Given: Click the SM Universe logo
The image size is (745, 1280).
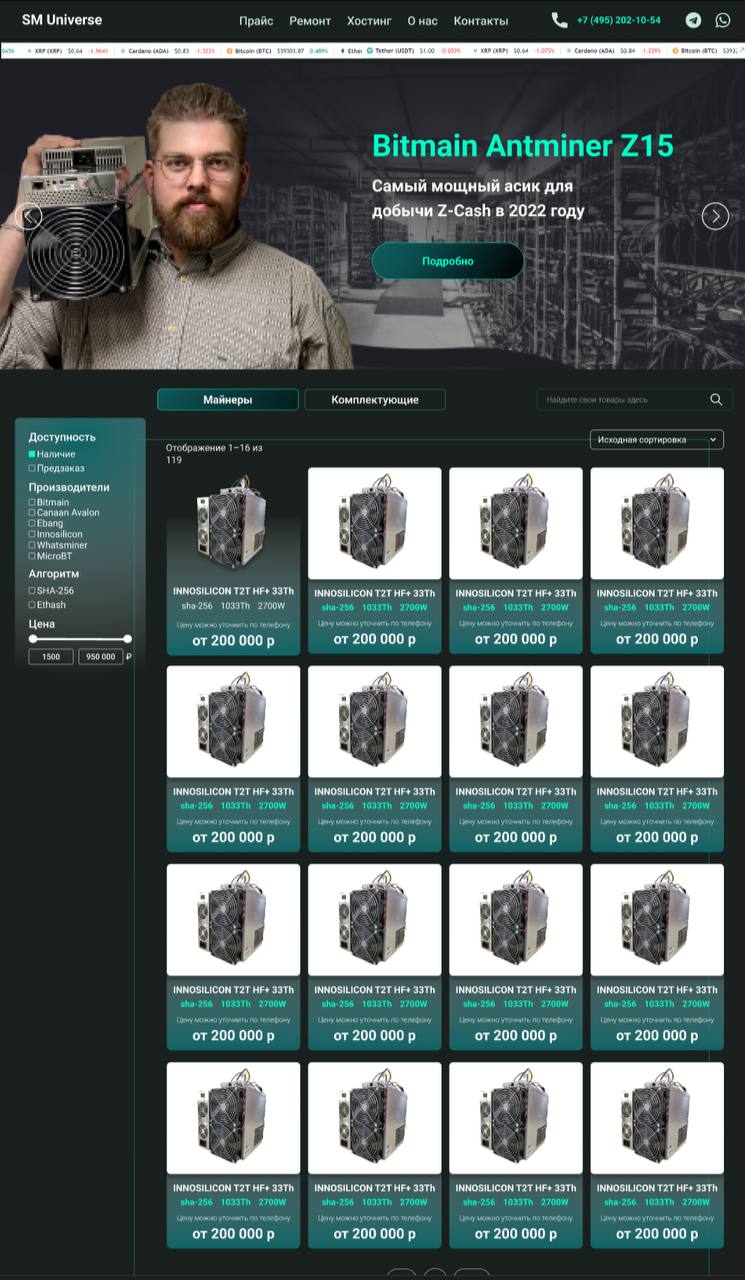Looking at the screenshot, I should [x=62, y=20].
